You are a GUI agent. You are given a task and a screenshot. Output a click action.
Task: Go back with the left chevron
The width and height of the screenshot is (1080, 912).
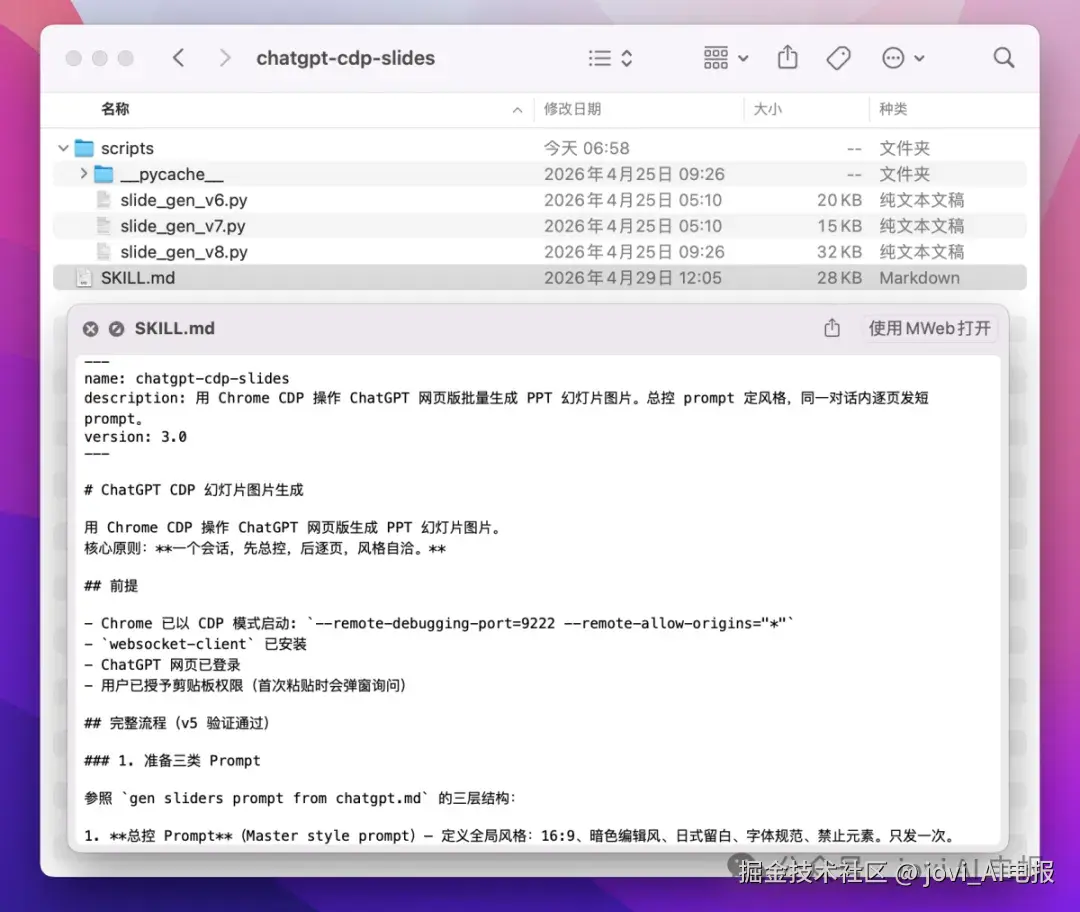[x=178, y=58]
